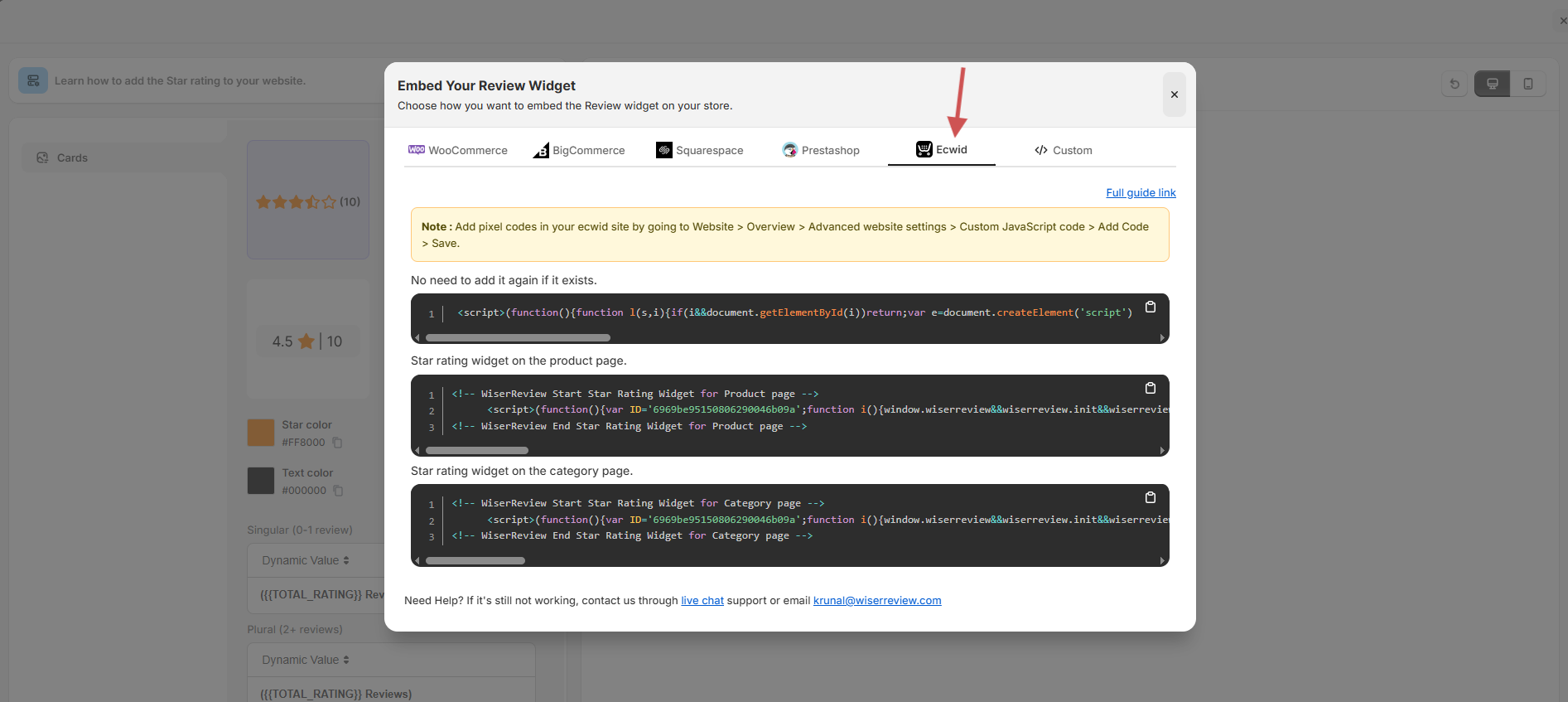Viewport: 1568px width, 702px height.
Task: Click the undo reset icon
Action: 1454,84
